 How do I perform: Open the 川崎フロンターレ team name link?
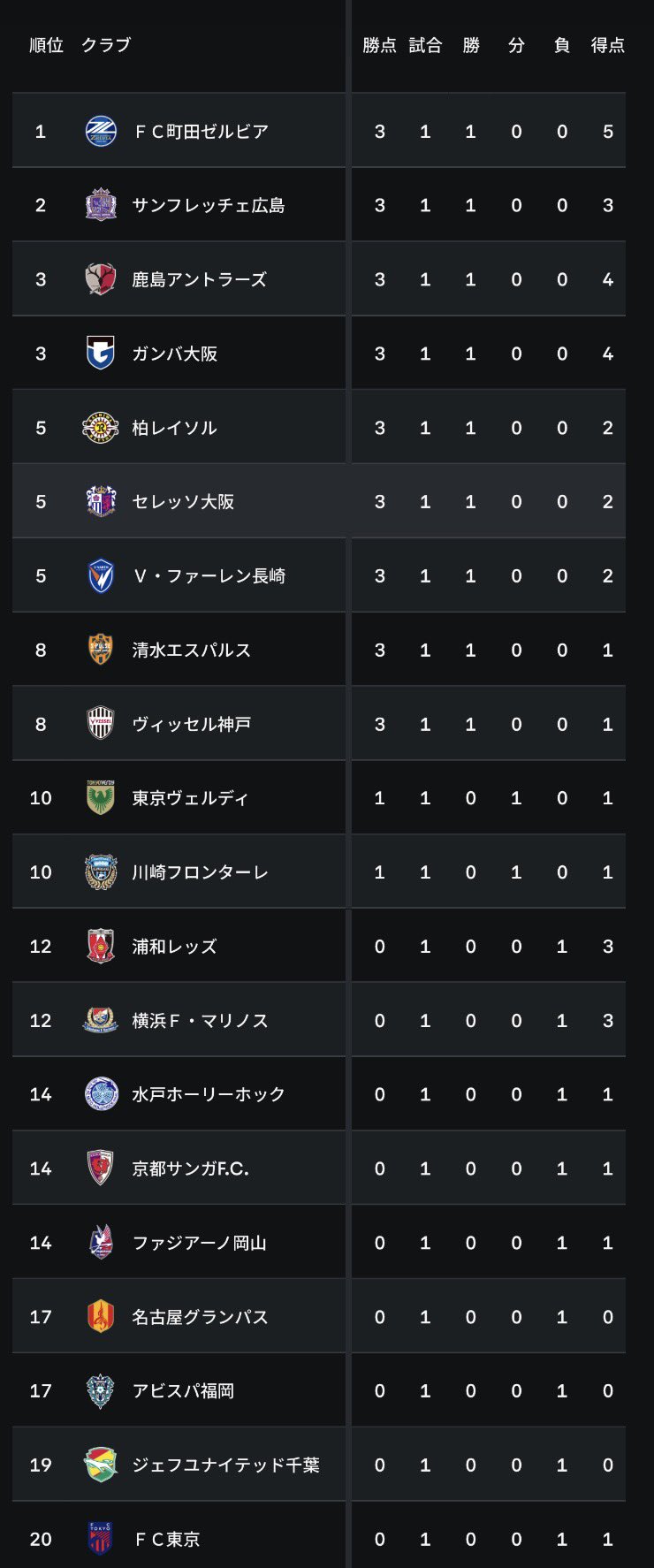point(200,872)
